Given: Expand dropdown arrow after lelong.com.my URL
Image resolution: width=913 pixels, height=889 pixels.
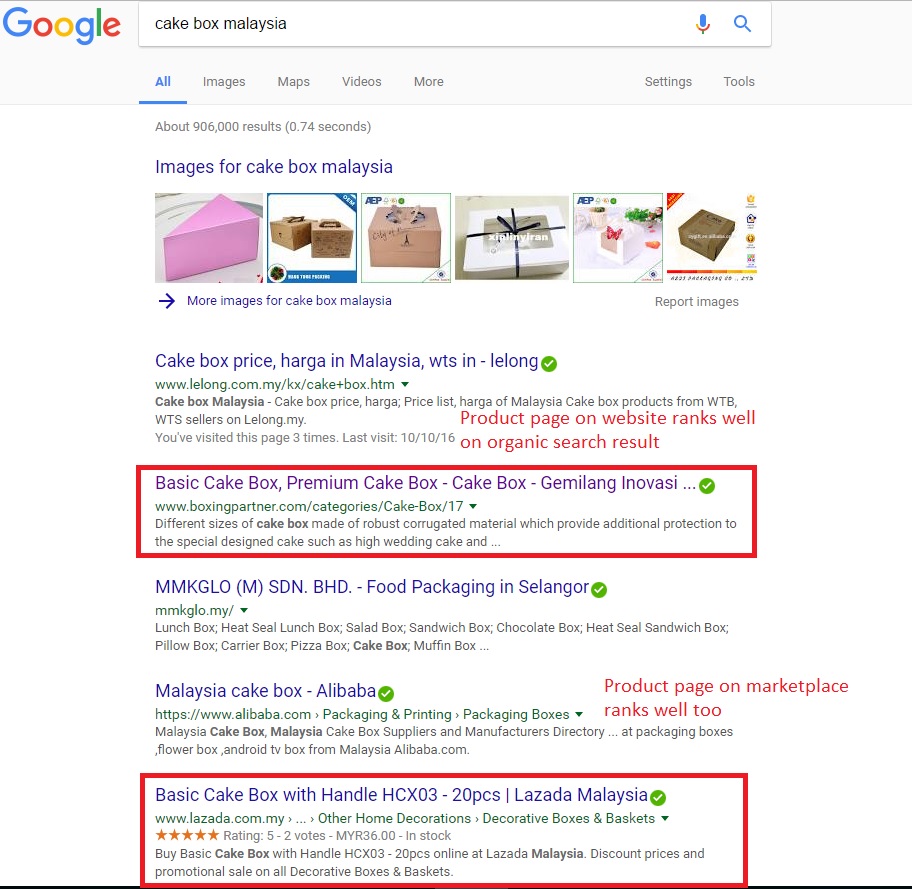Looking at the screenshot, I should tap(405, 384).
